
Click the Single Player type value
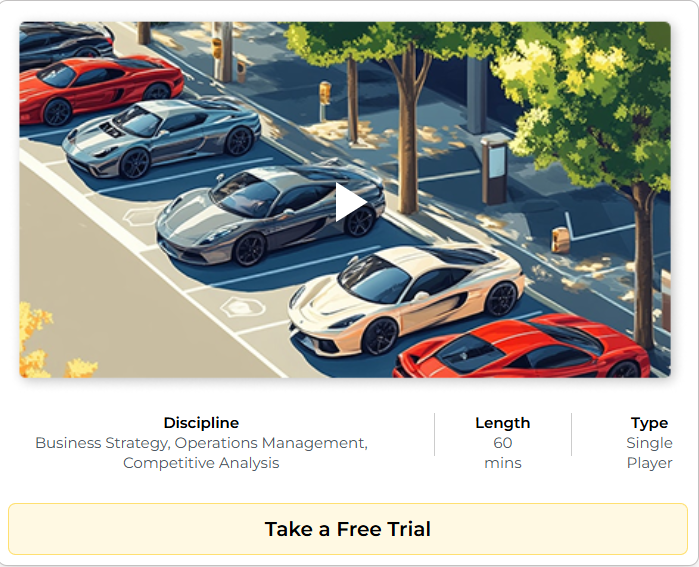[x=649, y=452]
